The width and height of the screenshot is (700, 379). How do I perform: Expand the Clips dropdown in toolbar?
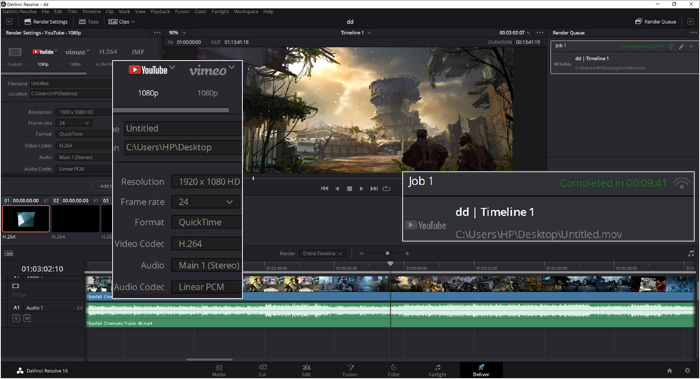point(121,21)
